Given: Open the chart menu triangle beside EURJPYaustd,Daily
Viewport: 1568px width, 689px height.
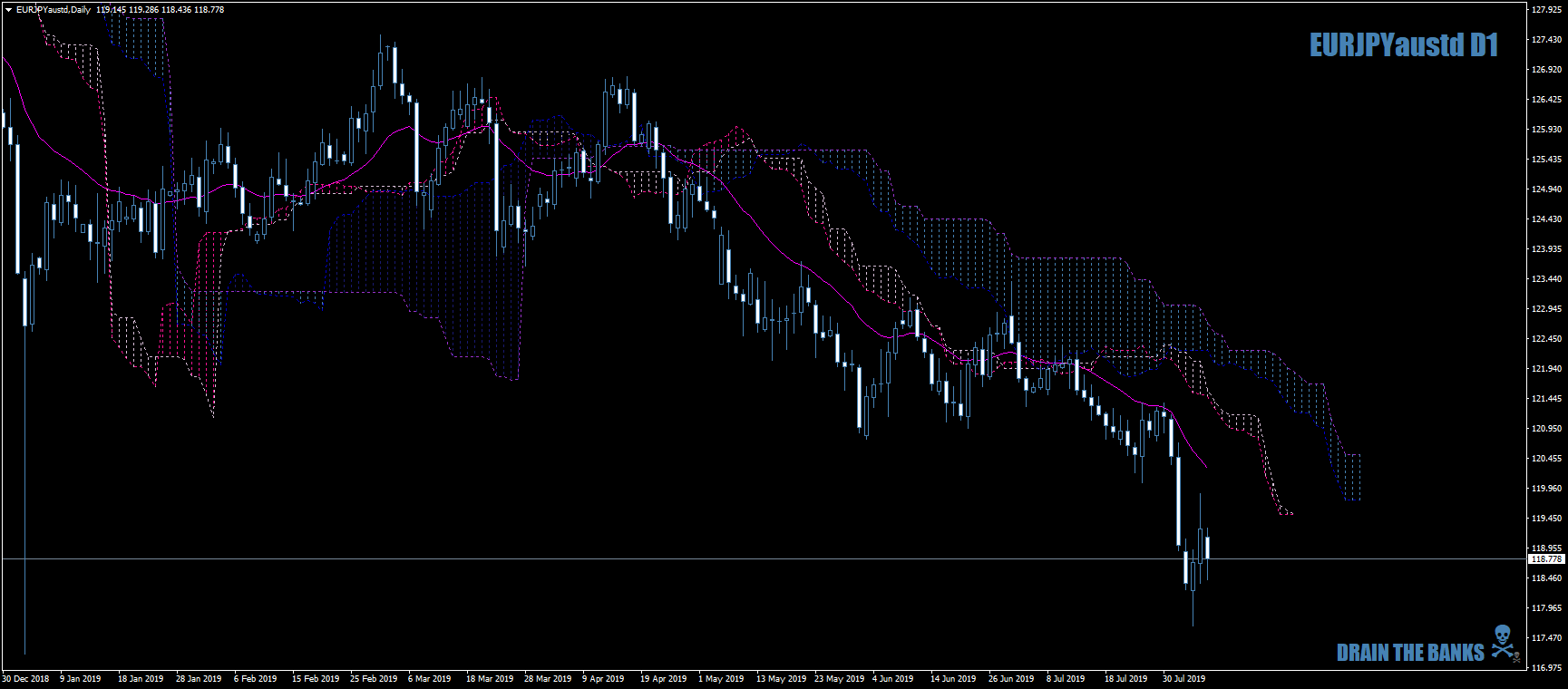Looking at the screenshot, I should click(x=8, y=10).
